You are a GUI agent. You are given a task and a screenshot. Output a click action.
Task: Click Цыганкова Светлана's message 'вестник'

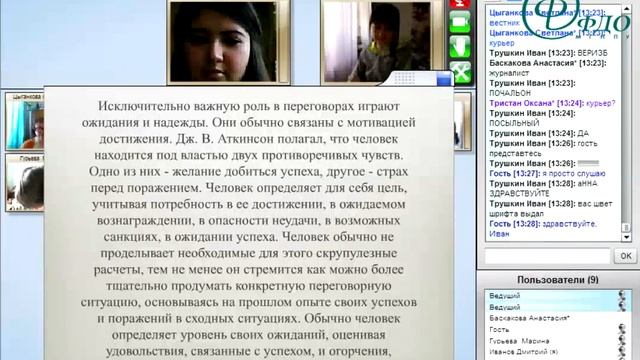click(504, 23)
